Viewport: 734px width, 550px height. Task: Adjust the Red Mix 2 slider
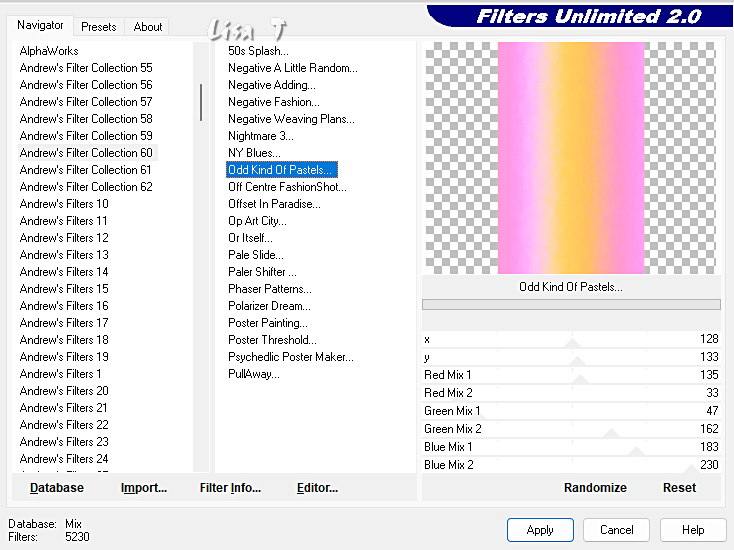coord(571,393)
